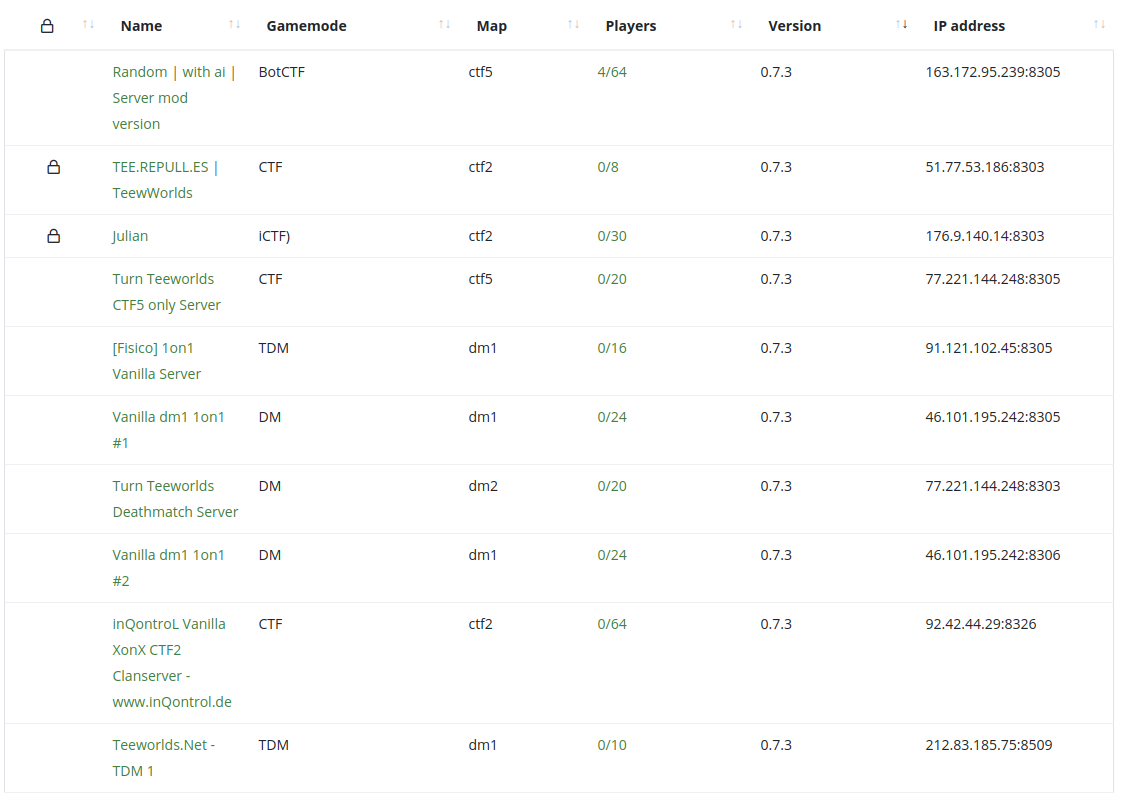Select IP 176.9.140.14:8303
1126x796 pixels.
pyautogui.click(x=985, y=236)
